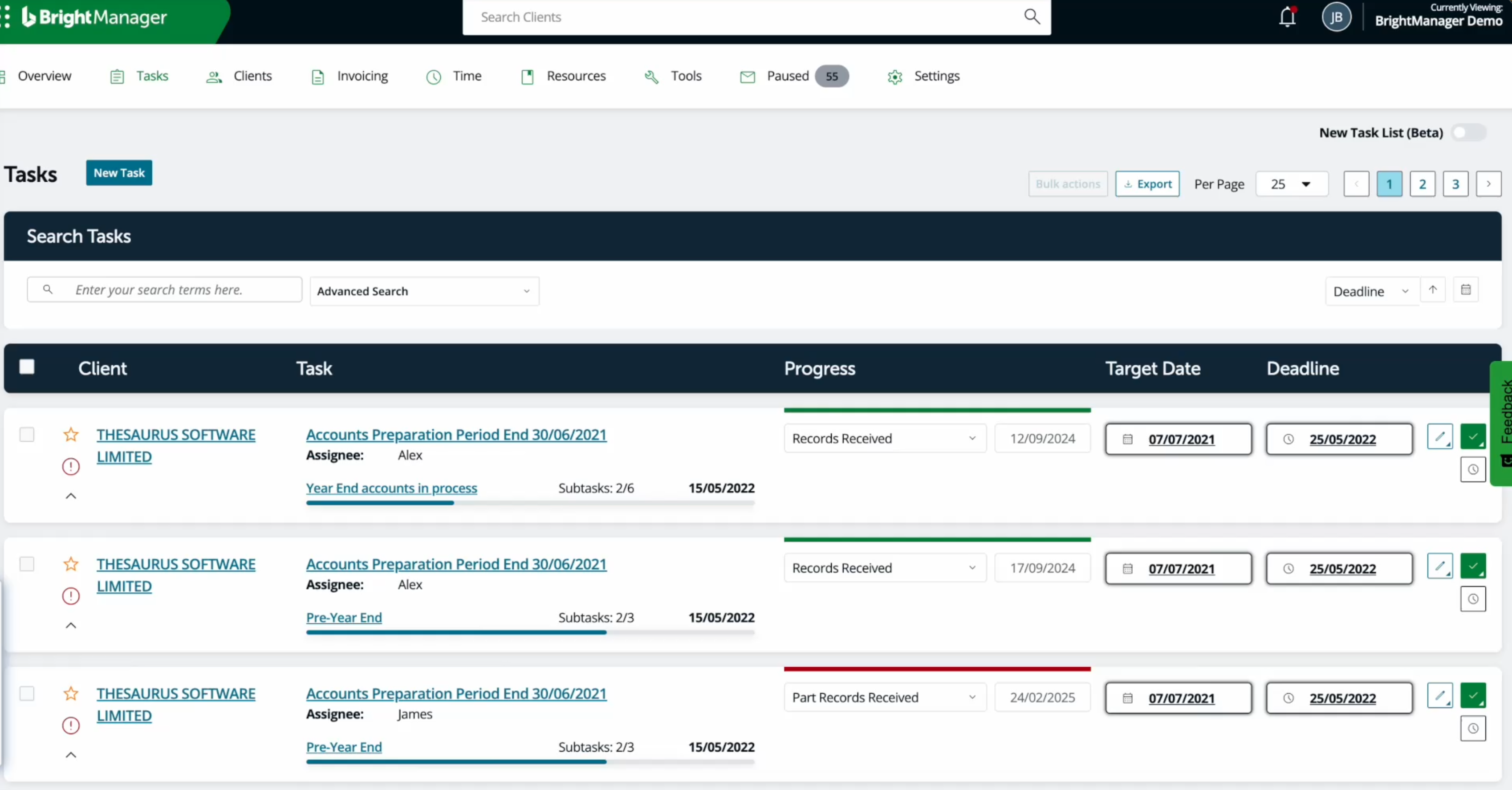Enable the New Task List (Beta) toggle

tap(1467, 133)
